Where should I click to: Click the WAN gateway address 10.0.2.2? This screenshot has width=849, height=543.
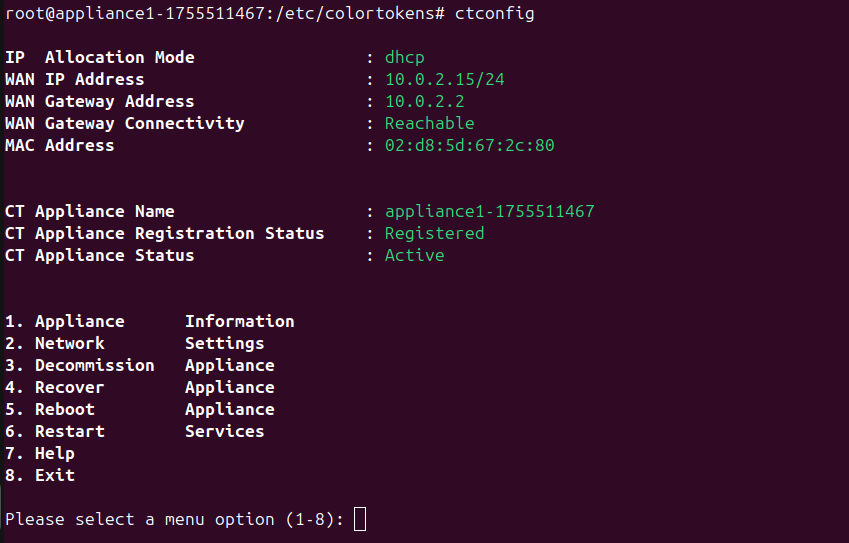pyautogui.click(x=424, y=101)
